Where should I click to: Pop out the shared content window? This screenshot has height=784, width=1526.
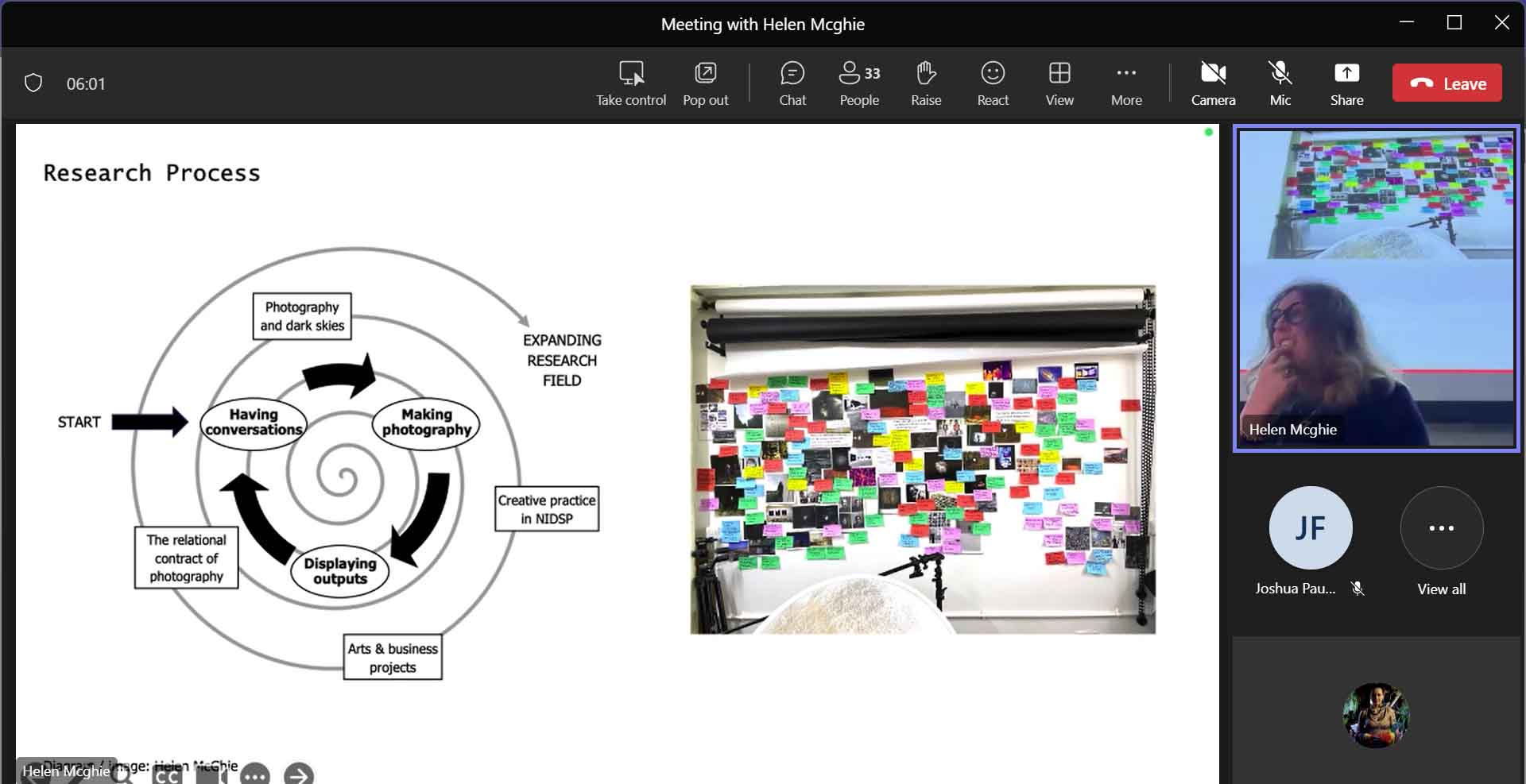tap(705, 83)
